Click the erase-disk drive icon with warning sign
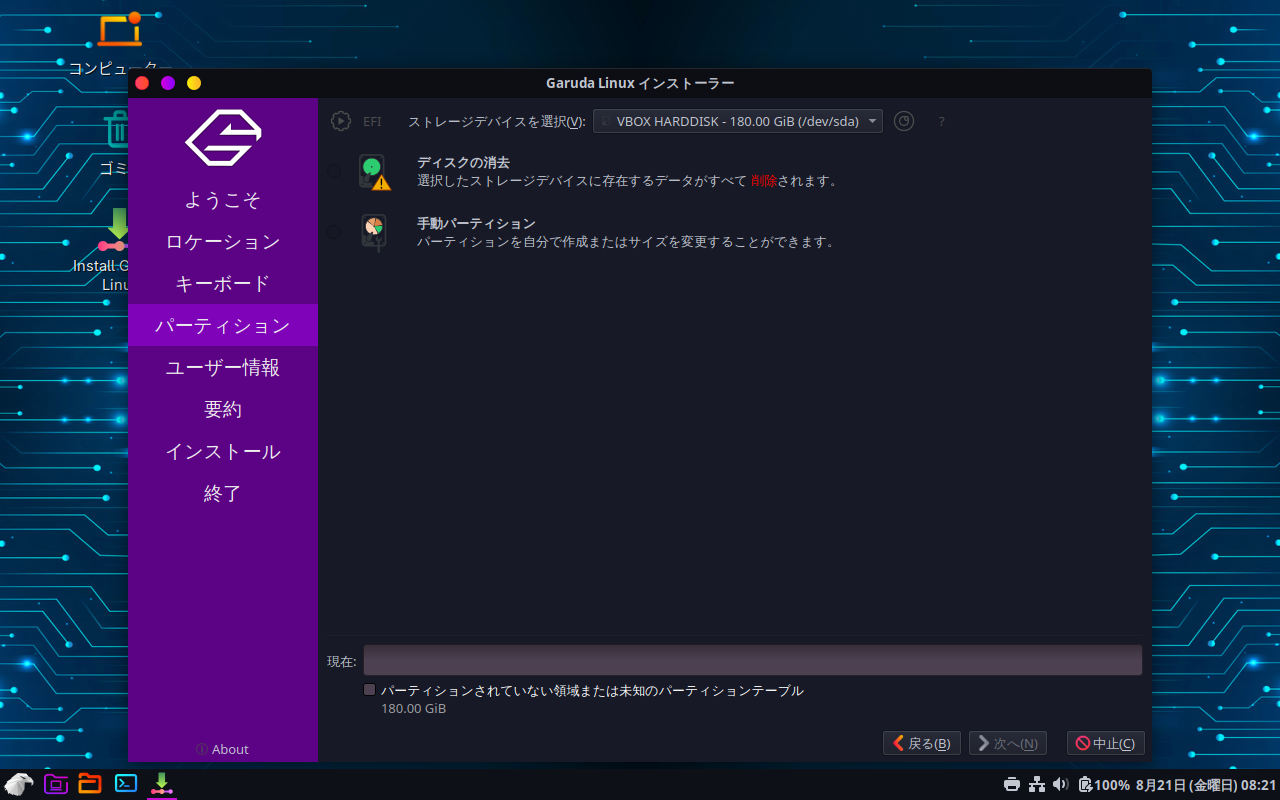This screenshot has width=1280, height=800. tap(374, 172)
